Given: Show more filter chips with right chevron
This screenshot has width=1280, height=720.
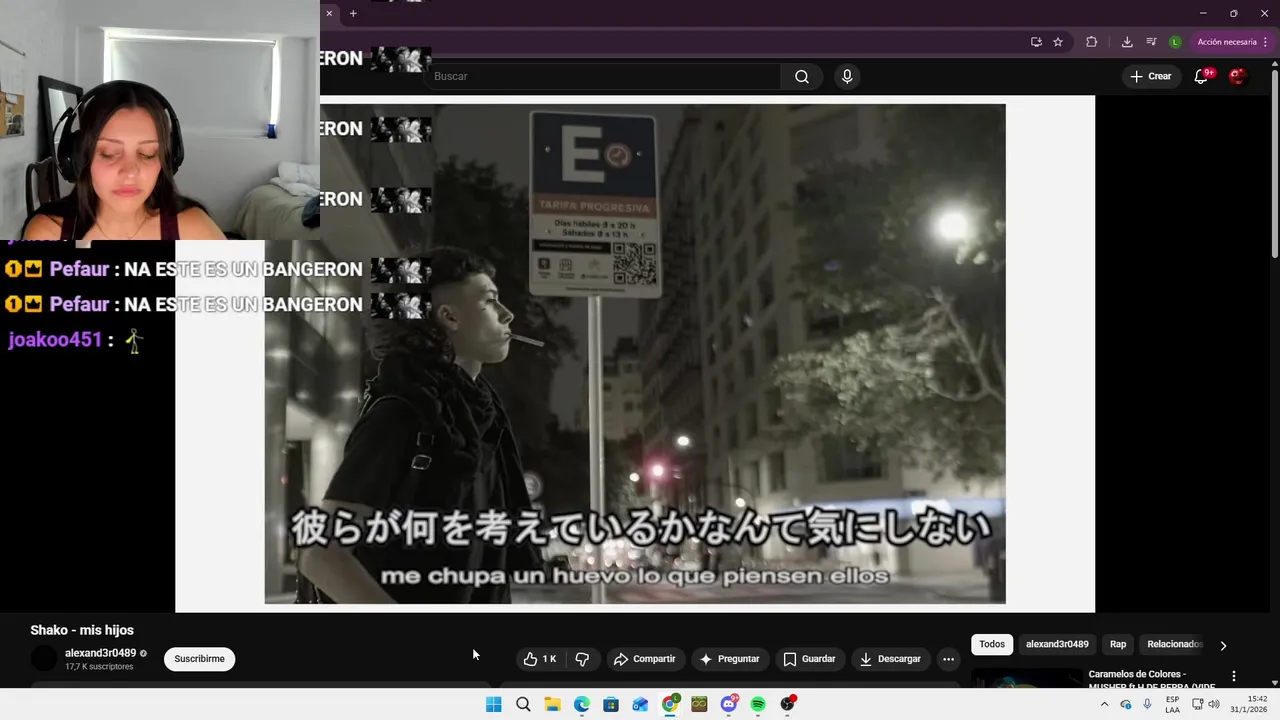Looking at the screenshot, I should (x=1223, y=645).
